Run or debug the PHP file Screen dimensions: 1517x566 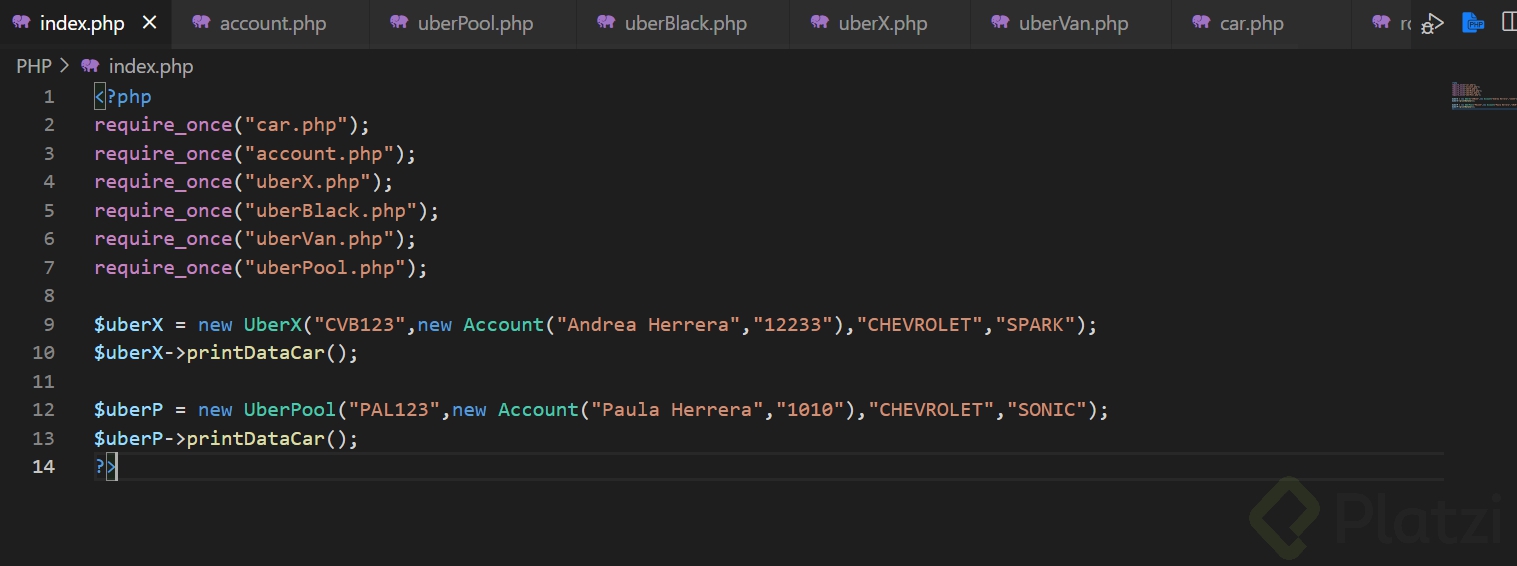tap(1433, 23)
